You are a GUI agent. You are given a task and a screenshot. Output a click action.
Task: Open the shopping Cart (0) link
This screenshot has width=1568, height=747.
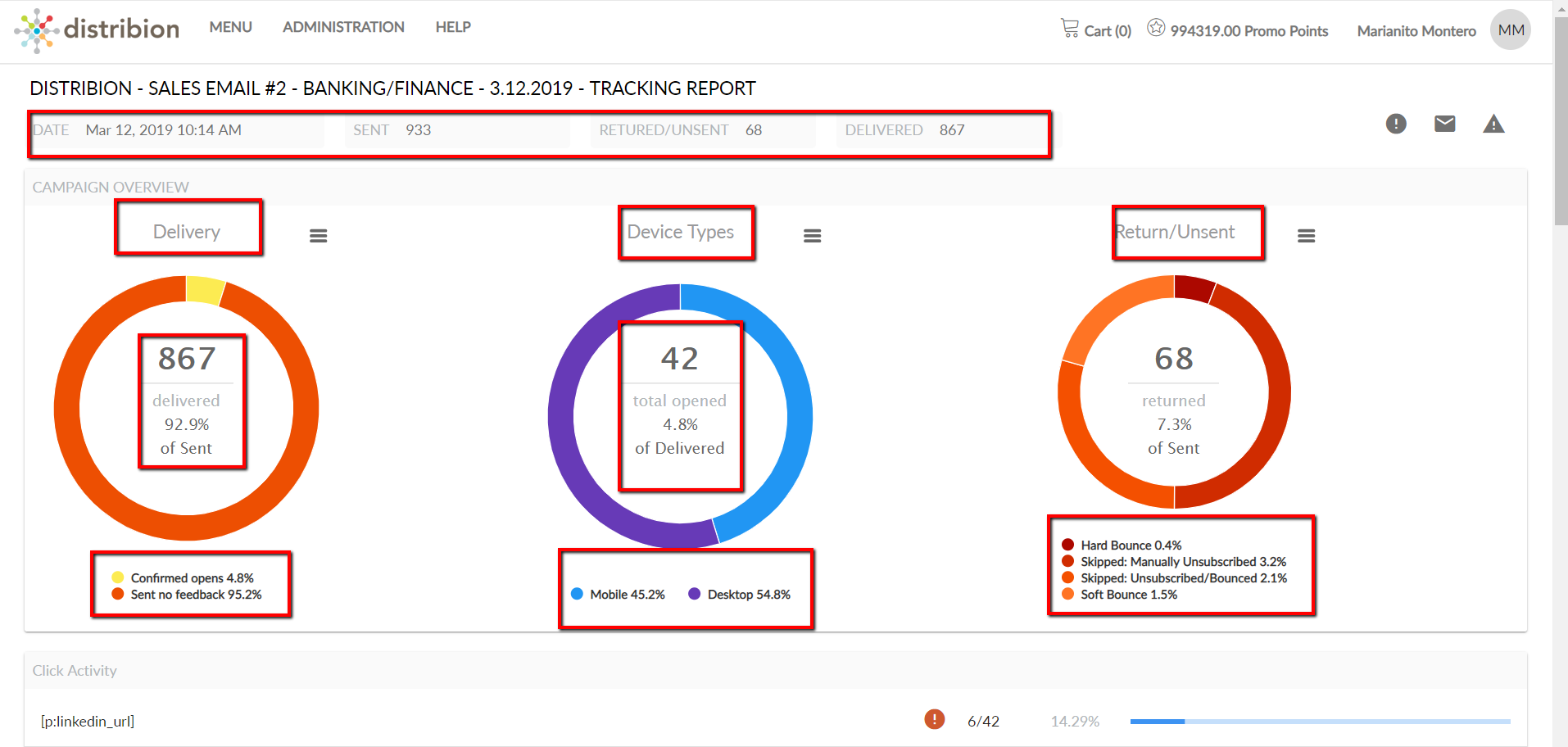(x=1096, y=30)
